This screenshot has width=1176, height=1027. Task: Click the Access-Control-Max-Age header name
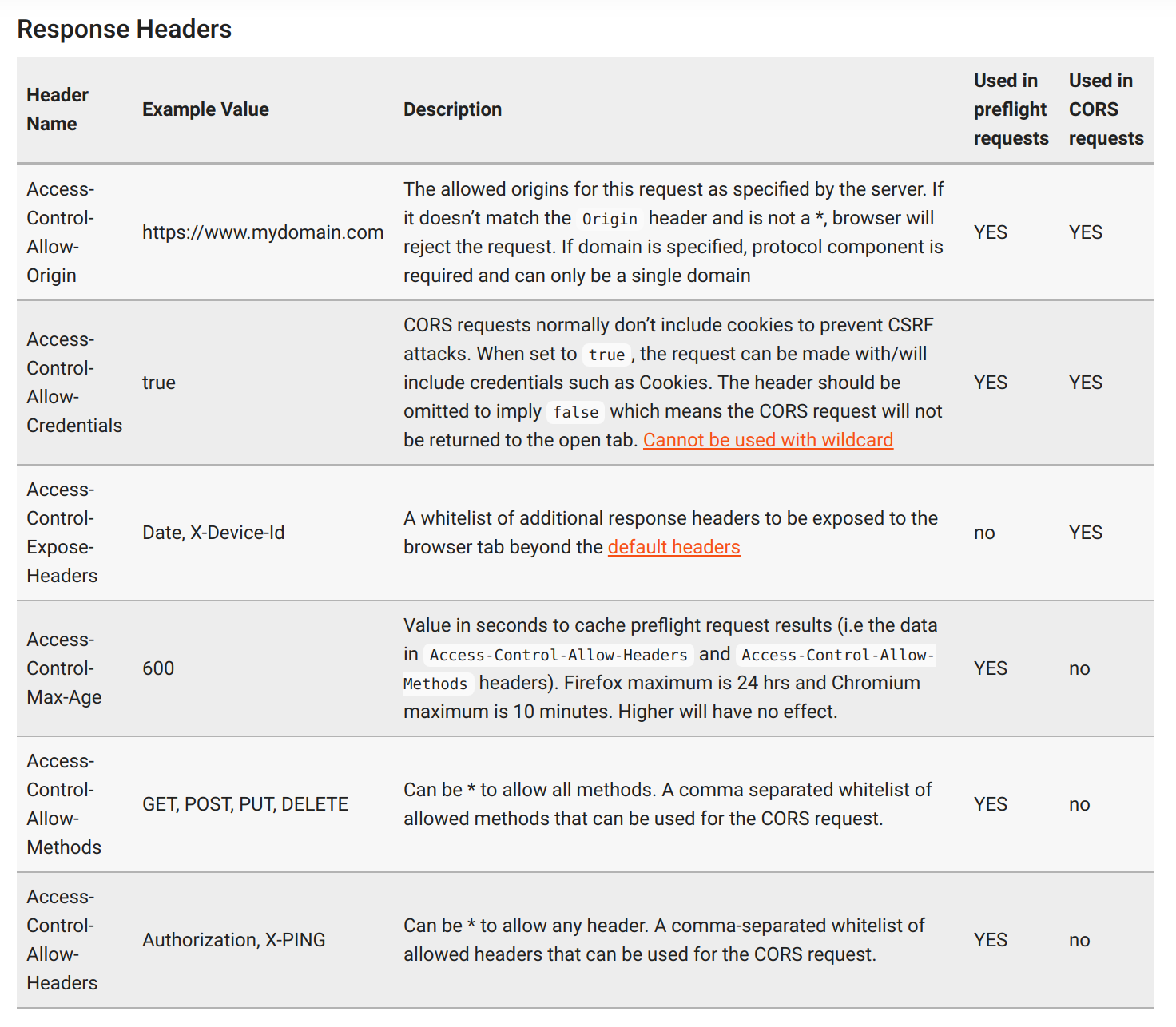click(x=64, y=668)
